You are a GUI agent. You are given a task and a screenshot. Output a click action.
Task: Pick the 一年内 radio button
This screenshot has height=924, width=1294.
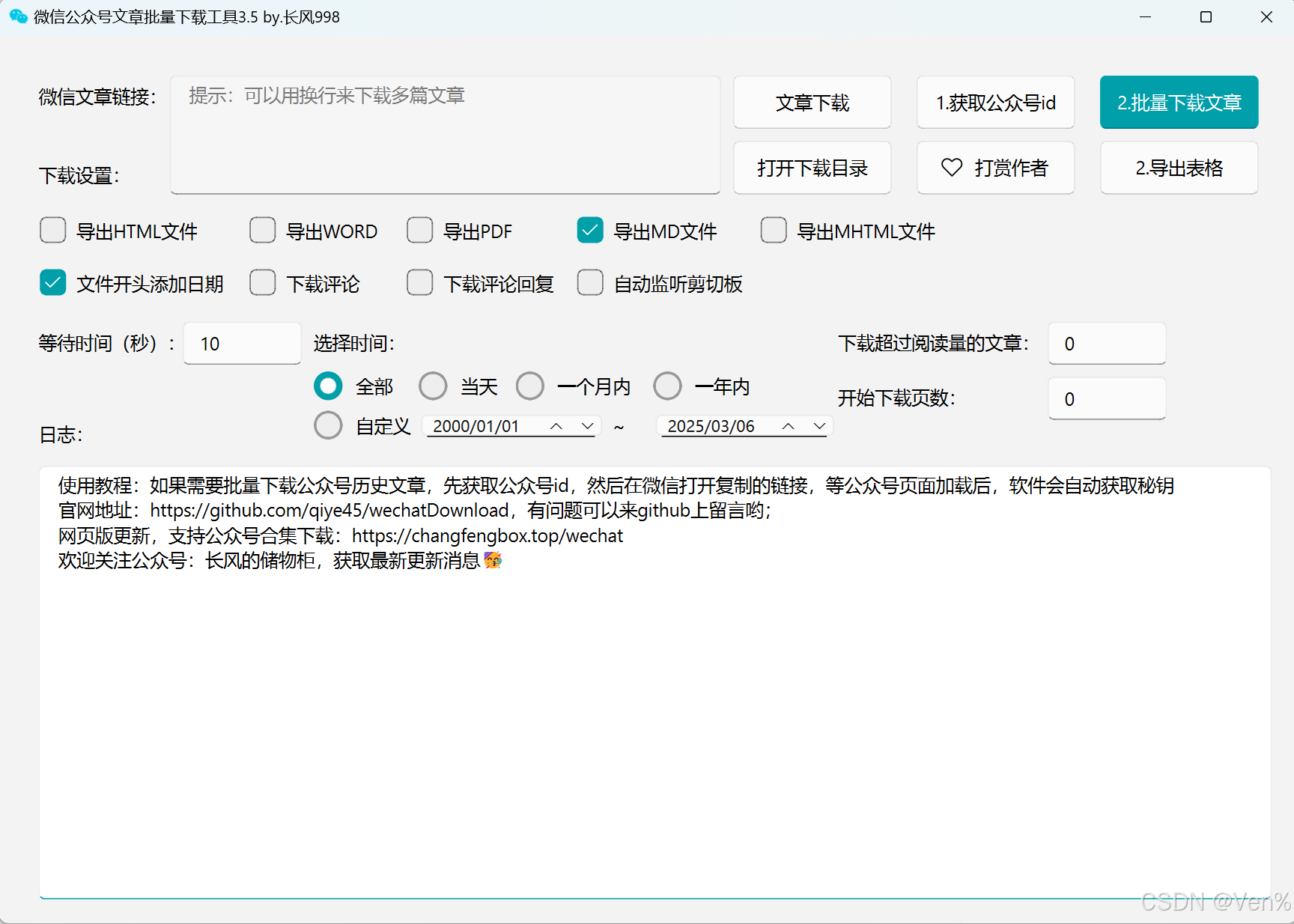(x=667, y=386)
